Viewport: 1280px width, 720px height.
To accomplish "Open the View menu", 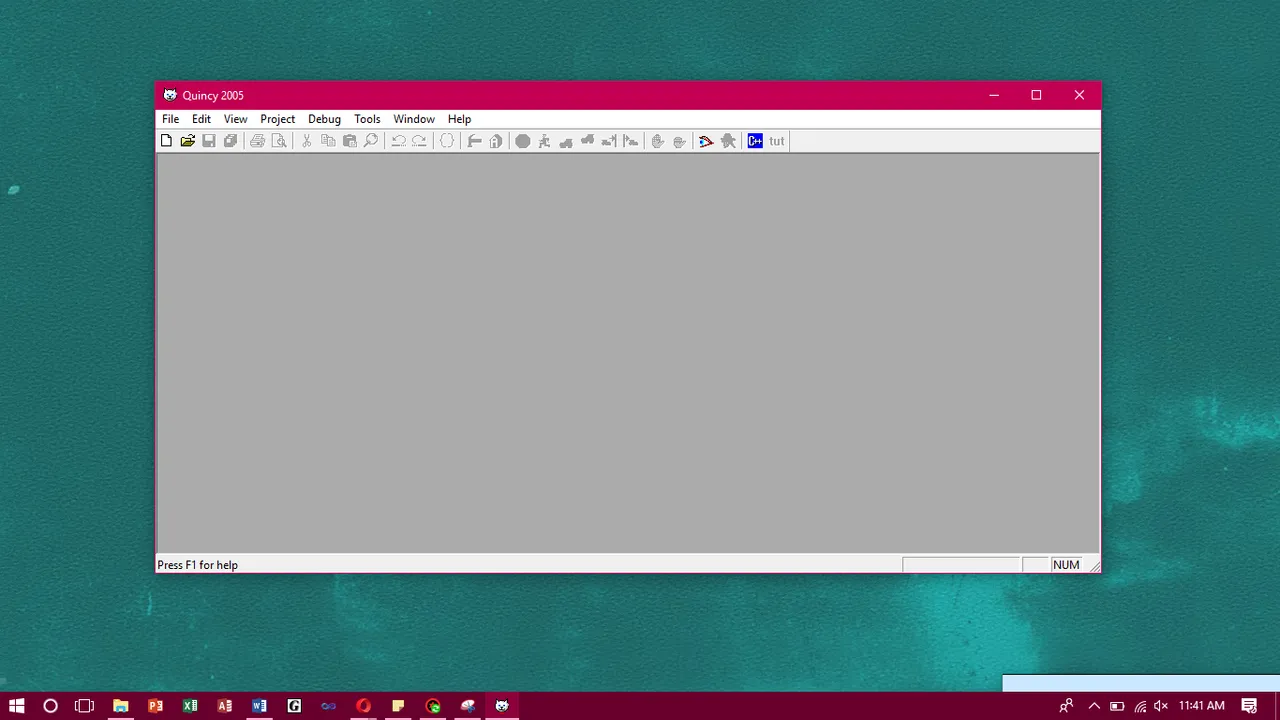I will tap(235, 119).
